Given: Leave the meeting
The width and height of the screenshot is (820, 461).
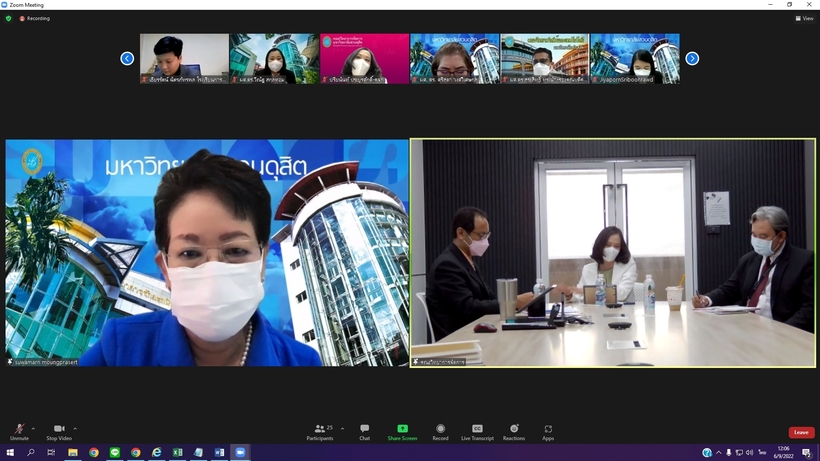Looking at the screenshot, I should click(801, 432).
